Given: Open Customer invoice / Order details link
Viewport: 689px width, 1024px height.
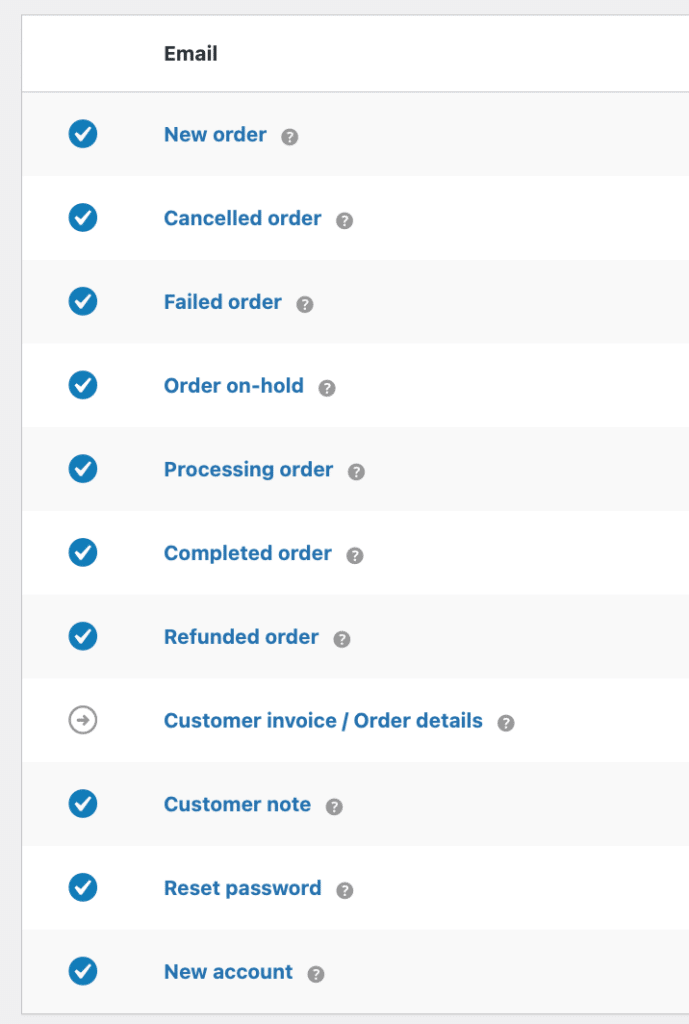Looking at the screenshot, I should [x=323, y=720].
